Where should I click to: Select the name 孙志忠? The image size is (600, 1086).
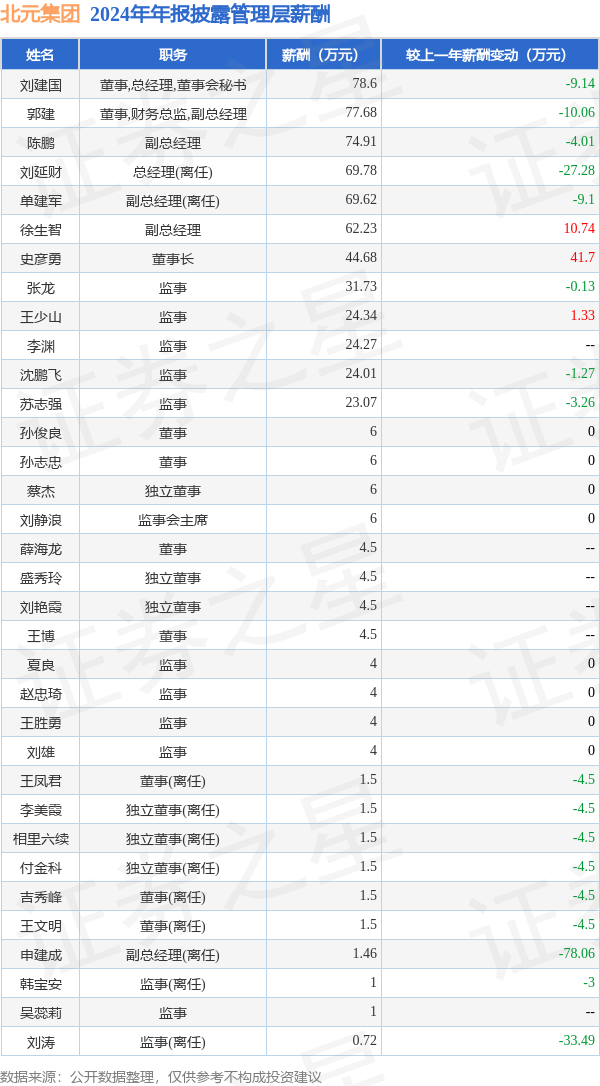click(x=40, y=462)
